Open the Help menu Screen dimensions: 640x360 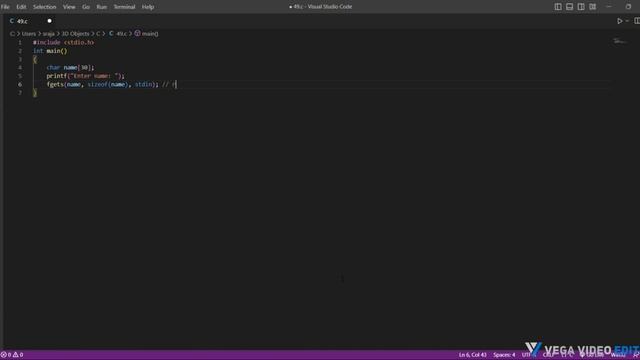click(148, 7)
